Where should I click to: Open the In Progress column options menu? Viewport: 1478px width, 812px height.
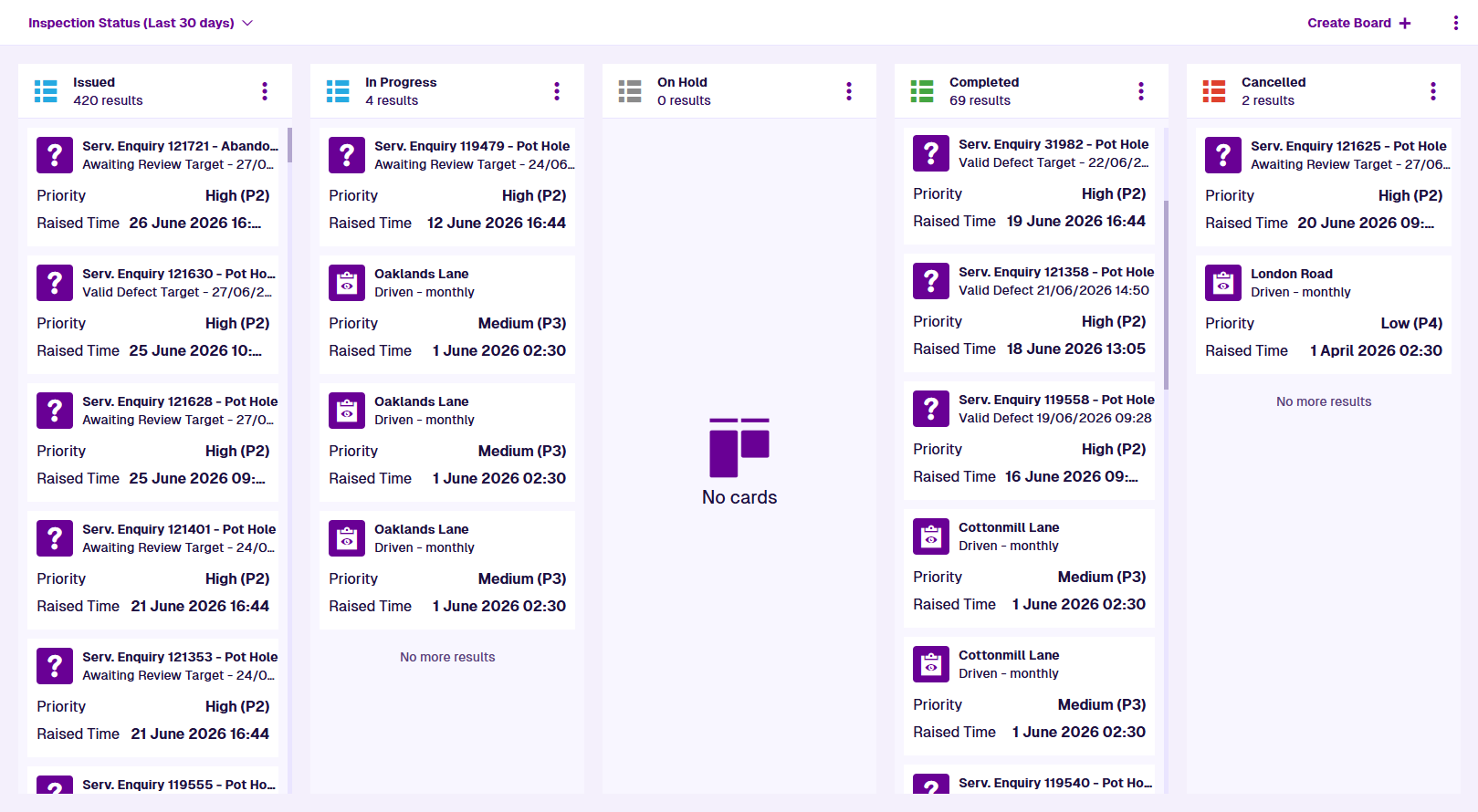pos(557,91)
